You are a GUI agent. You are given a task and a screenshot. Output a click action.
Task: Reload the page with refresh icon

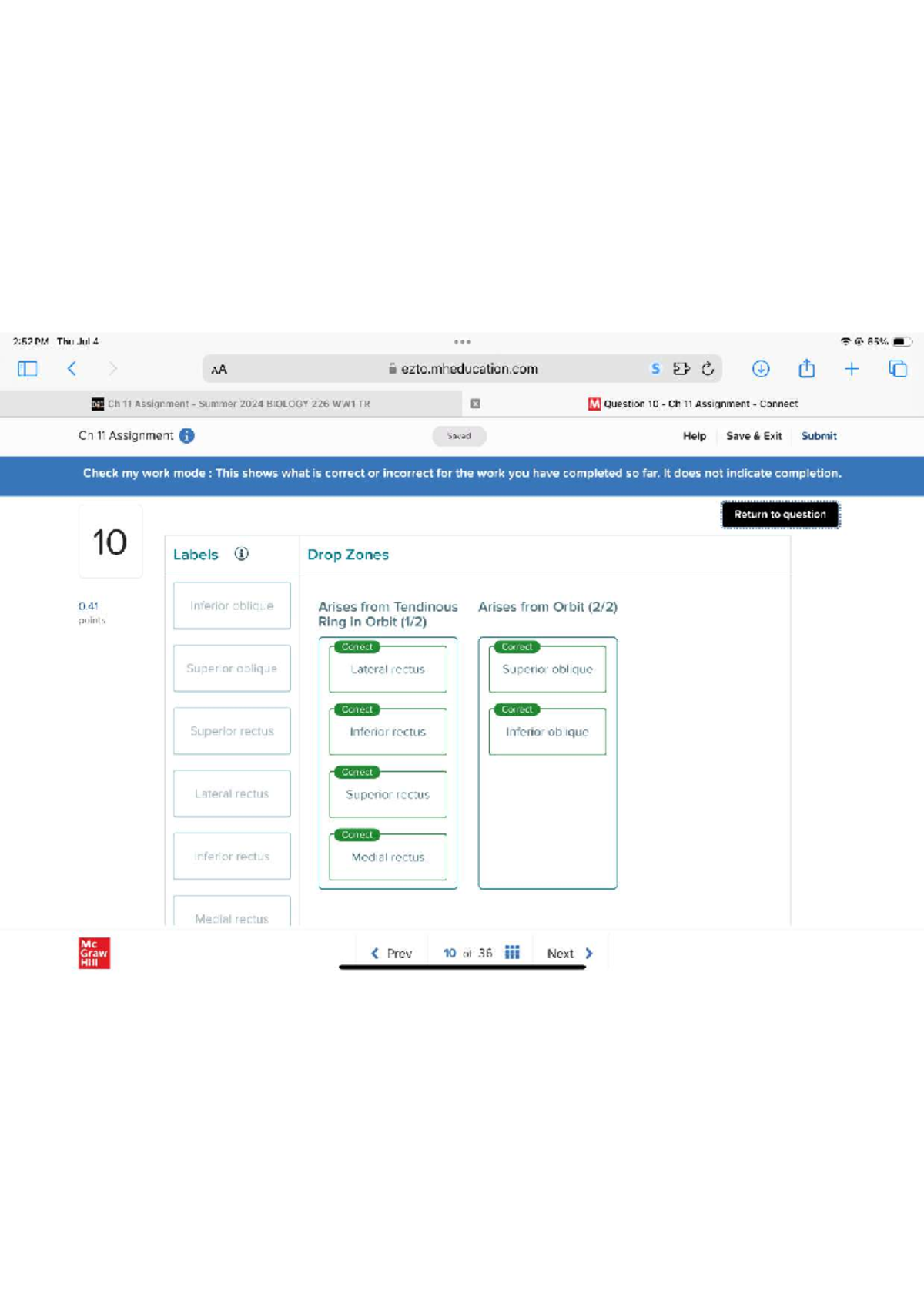(x=708, y=369)
